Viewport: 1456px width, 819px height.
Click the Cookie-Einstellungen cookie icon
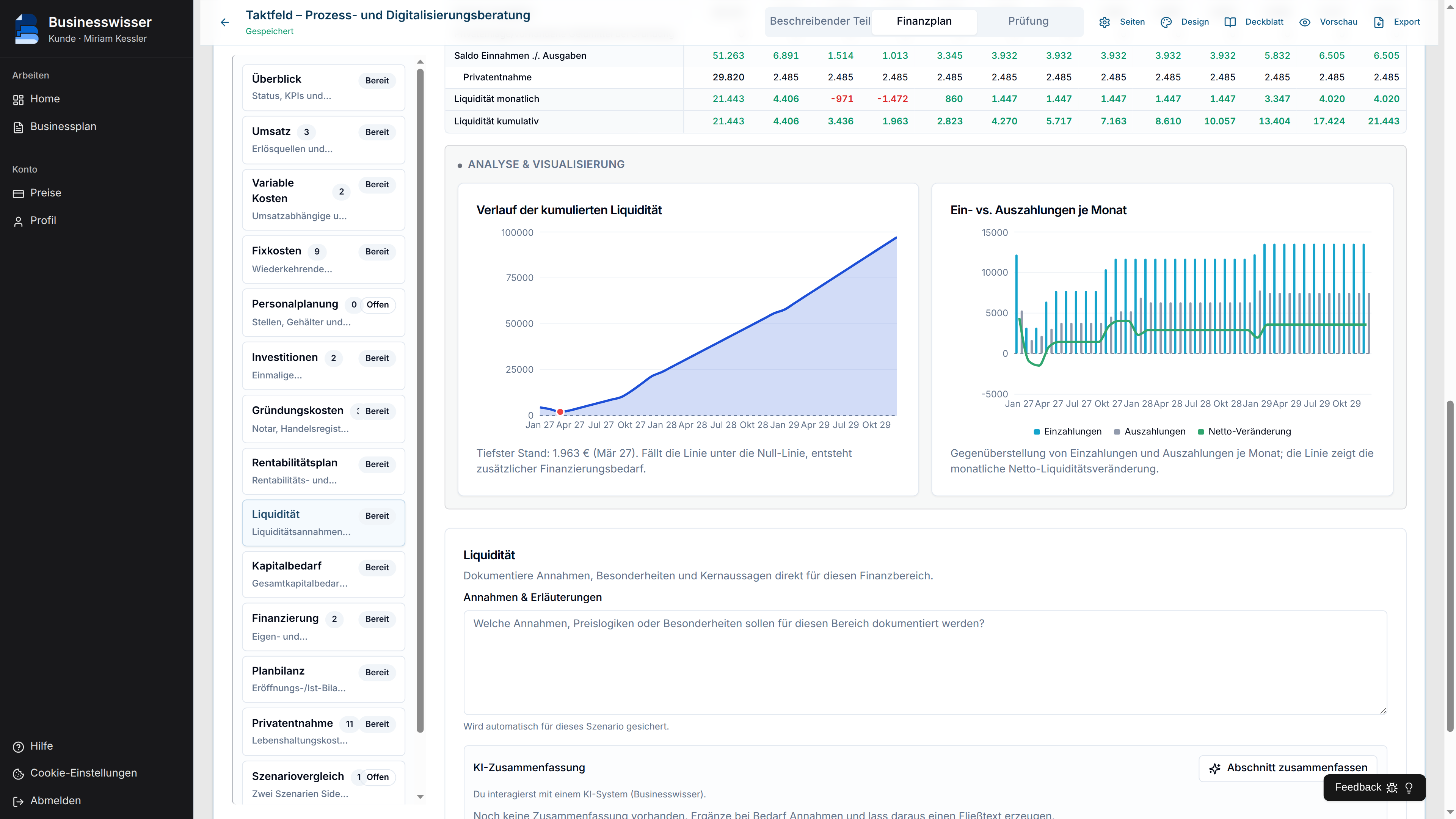[18, 774]
